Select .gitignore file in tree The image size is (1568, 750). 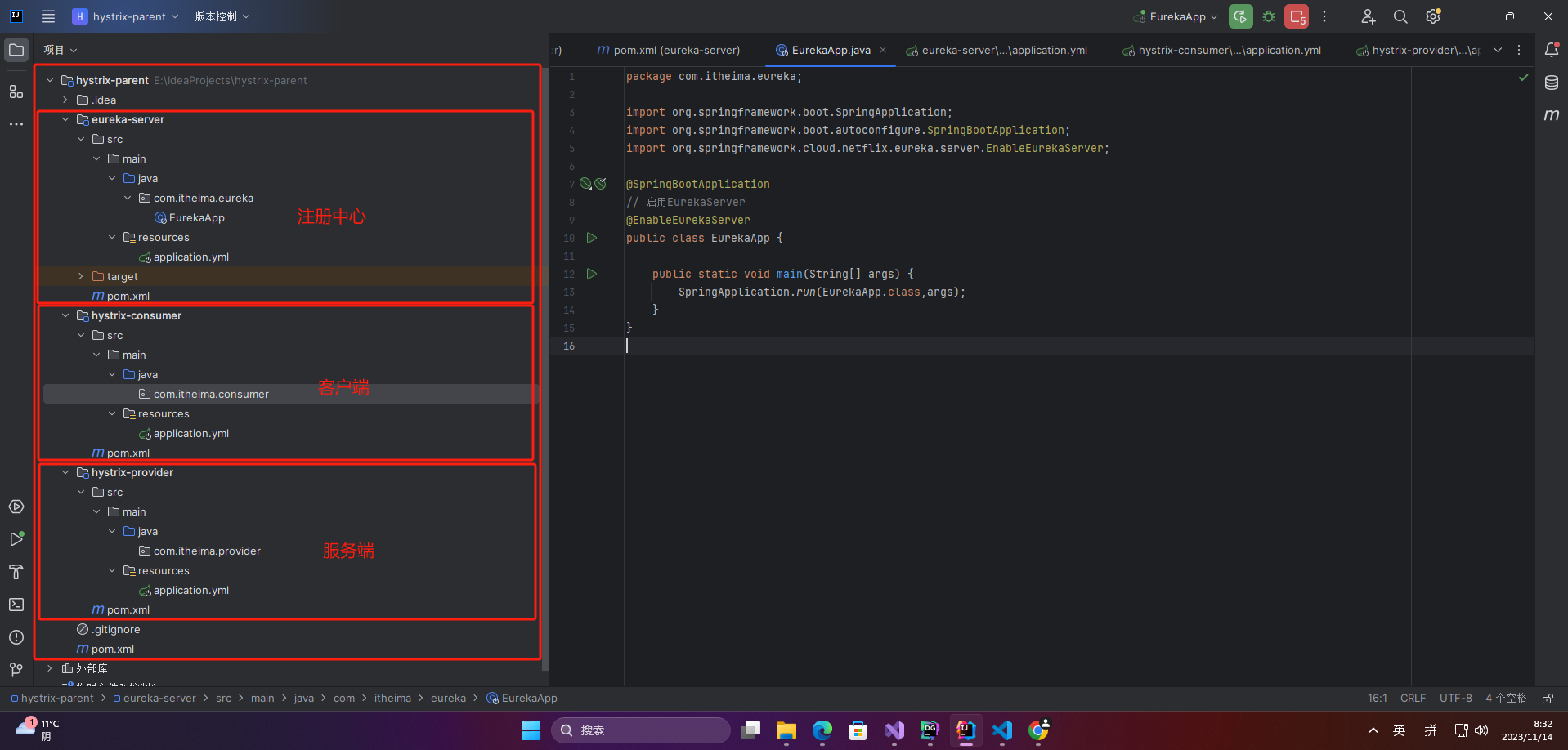coord(109,629)
